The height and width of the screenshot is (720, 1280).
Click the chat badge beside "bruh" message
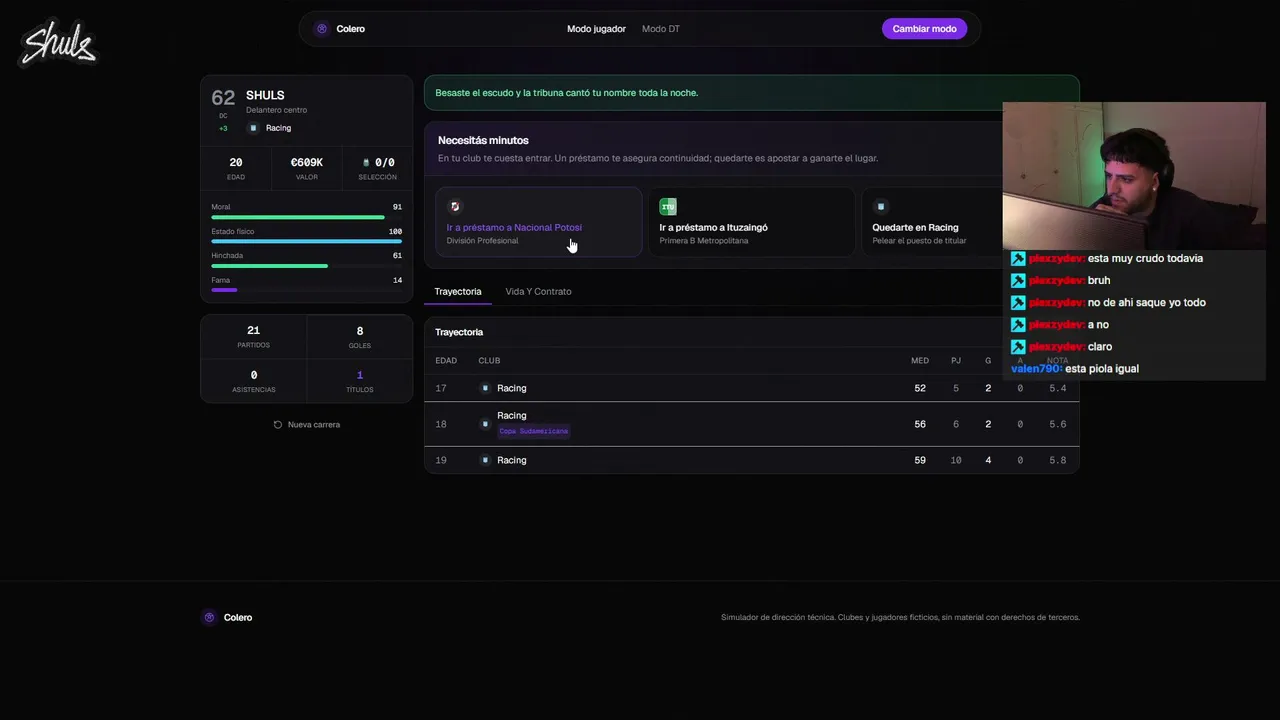1018,281
